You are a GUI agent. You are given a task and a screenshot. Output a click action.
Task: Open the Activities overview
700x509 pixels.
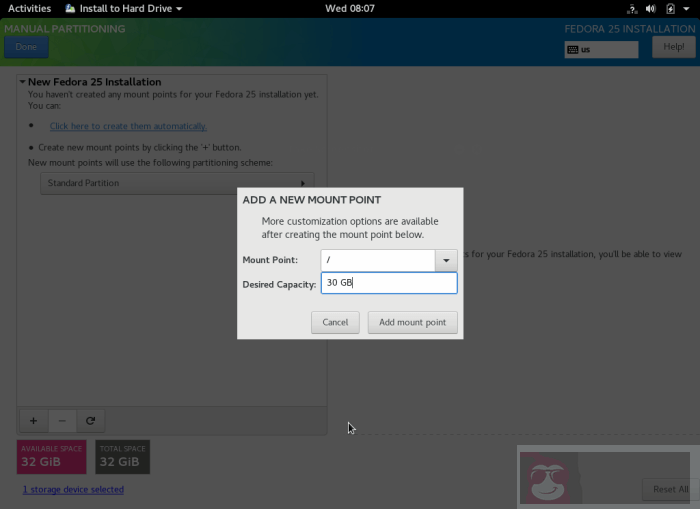pos(29,8)
